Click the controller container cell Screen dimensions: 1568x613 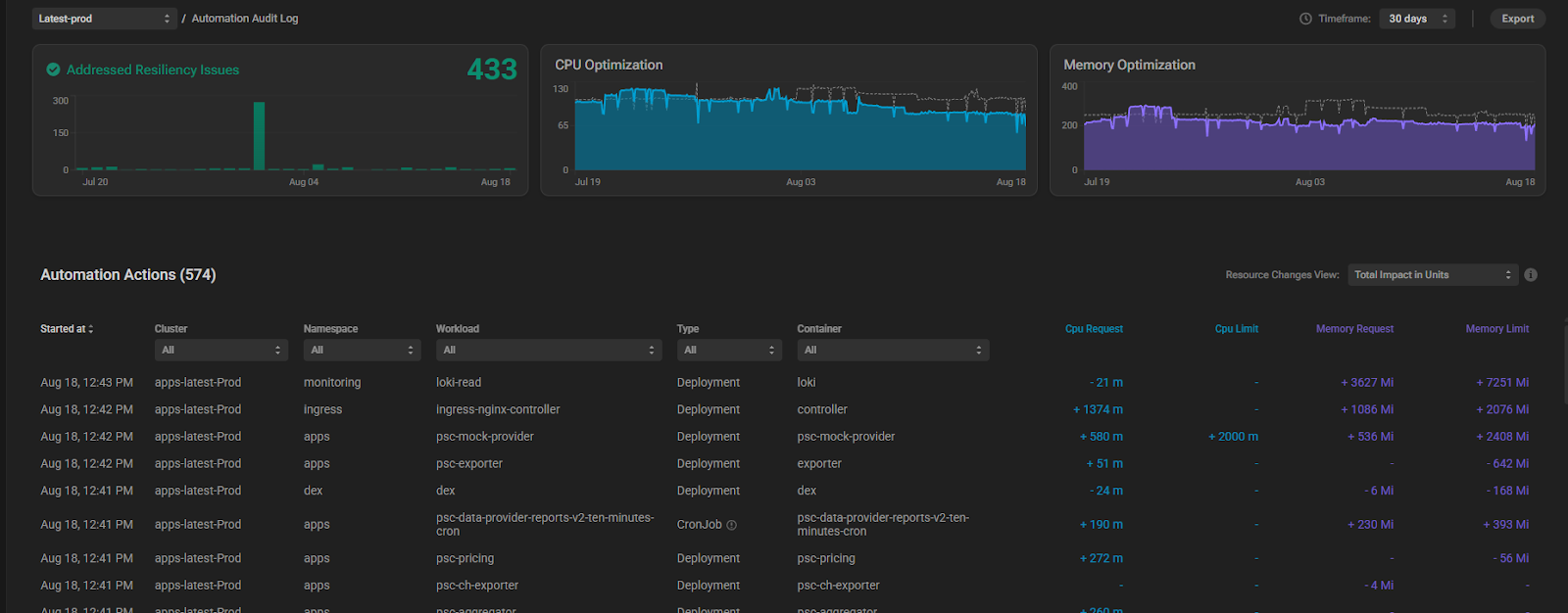822,410
